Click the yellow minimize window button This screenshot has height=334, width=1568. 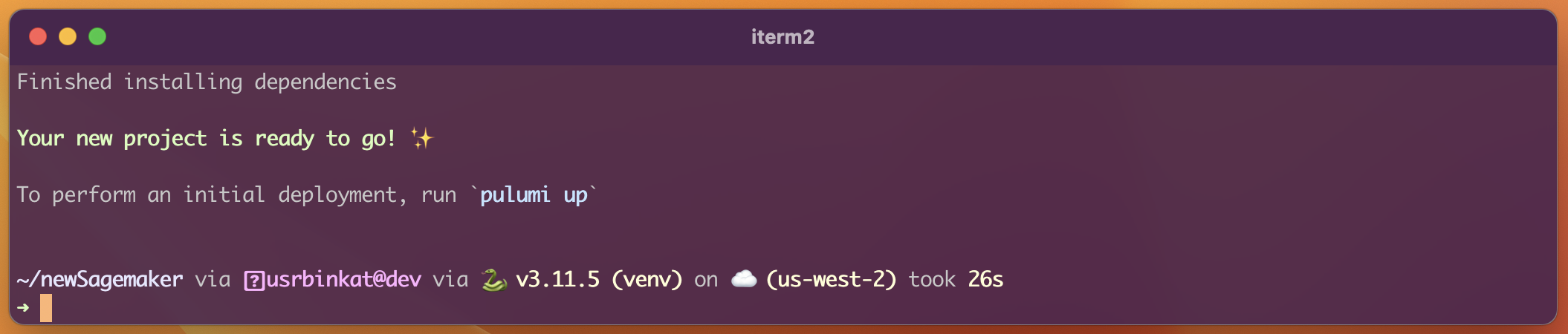(68, 36)
